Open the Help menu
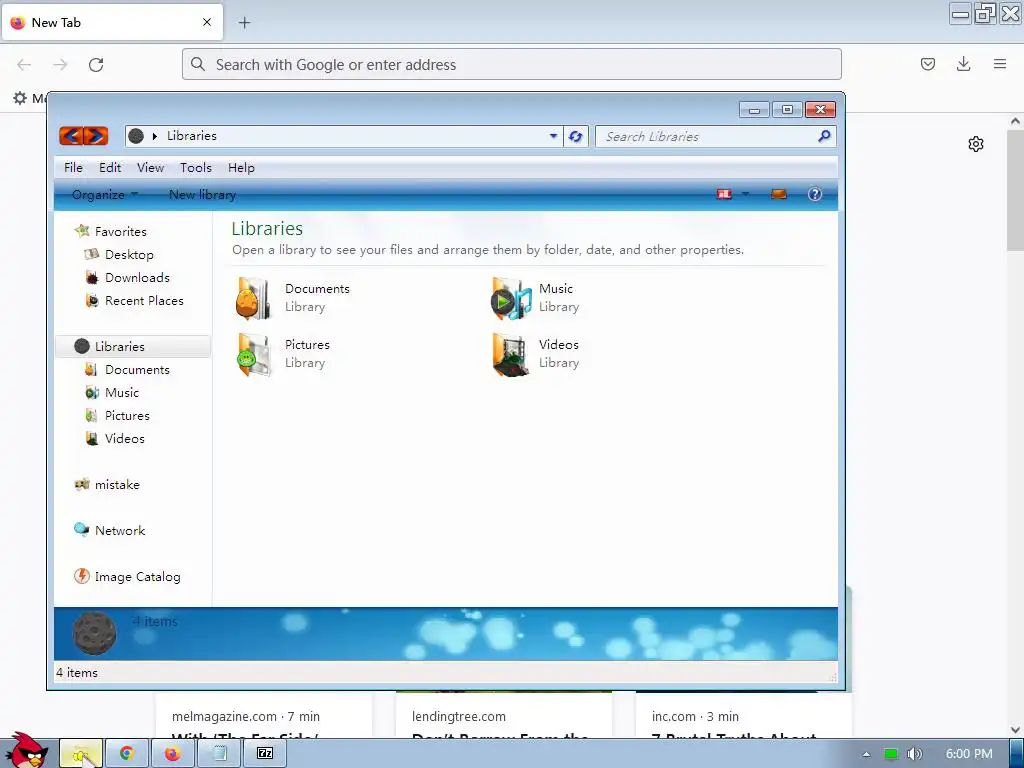1024x768 pixels. click(x=241, y=167)
